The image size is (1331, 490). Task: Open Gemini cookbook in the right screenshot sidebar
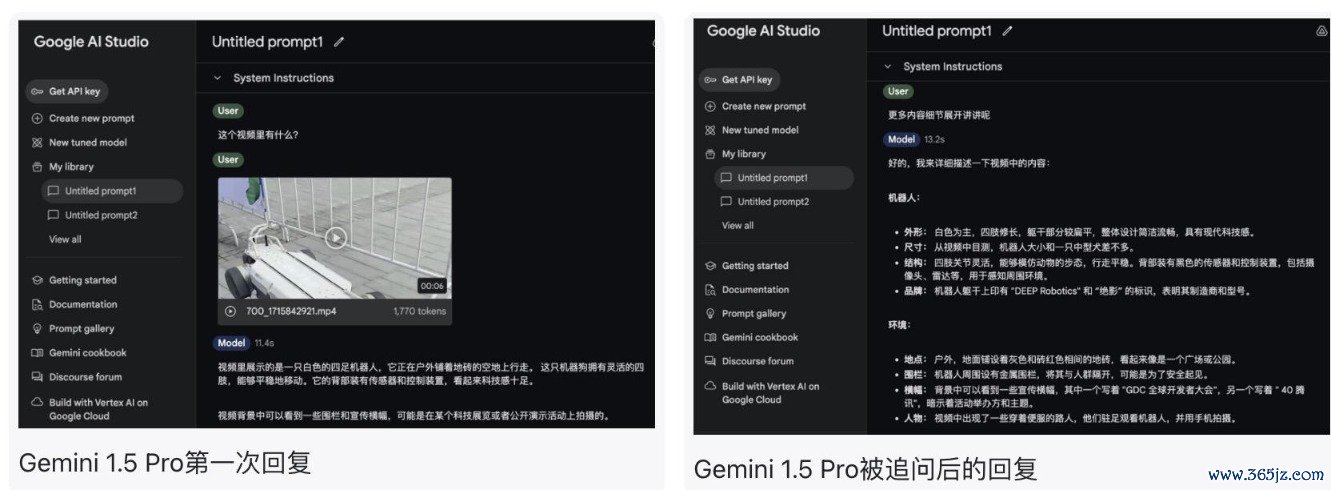click(x=752, y=338)
